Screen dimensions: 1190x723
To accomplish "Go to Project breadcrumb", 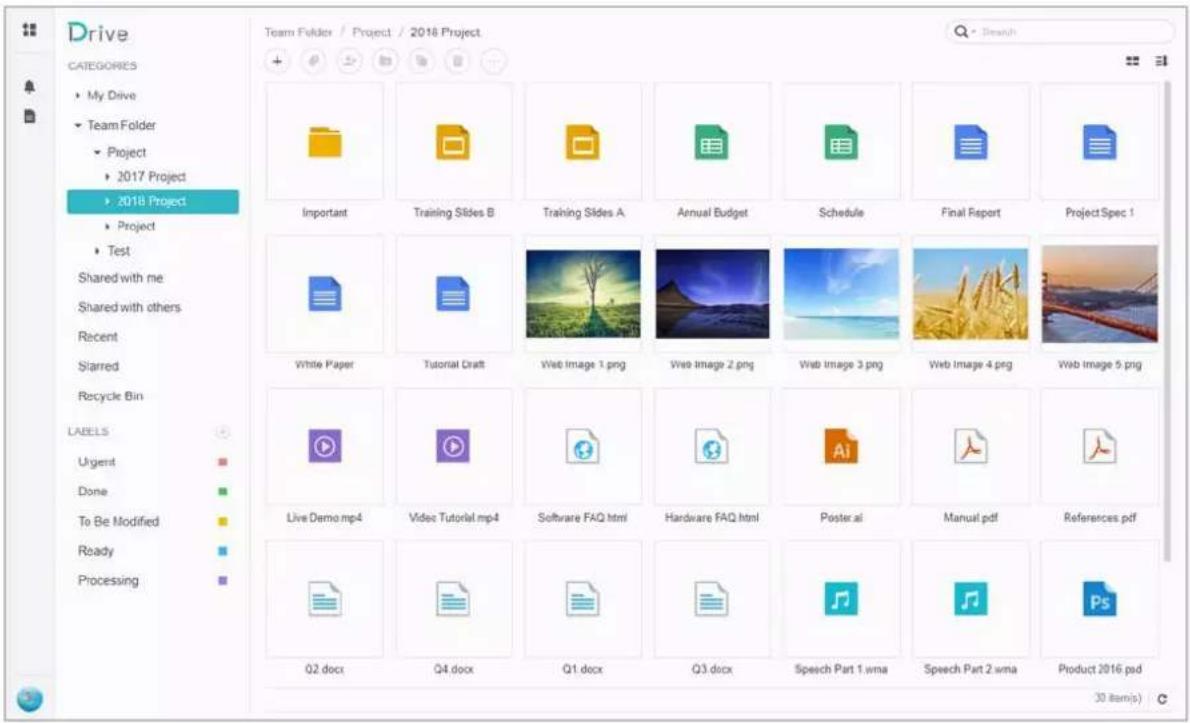I will pyautogui.click(x=372, y=32).
